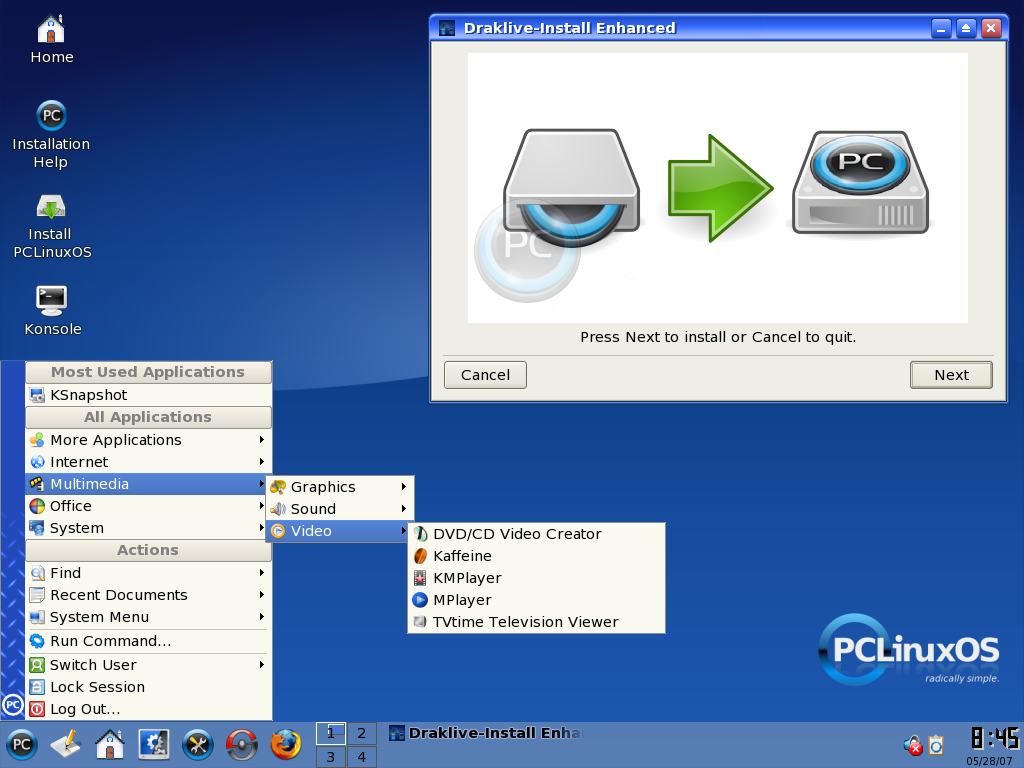The image size is (1024, 768).
Task: Open the Draklive-Install window menu icon
Action: pos(447,28)
